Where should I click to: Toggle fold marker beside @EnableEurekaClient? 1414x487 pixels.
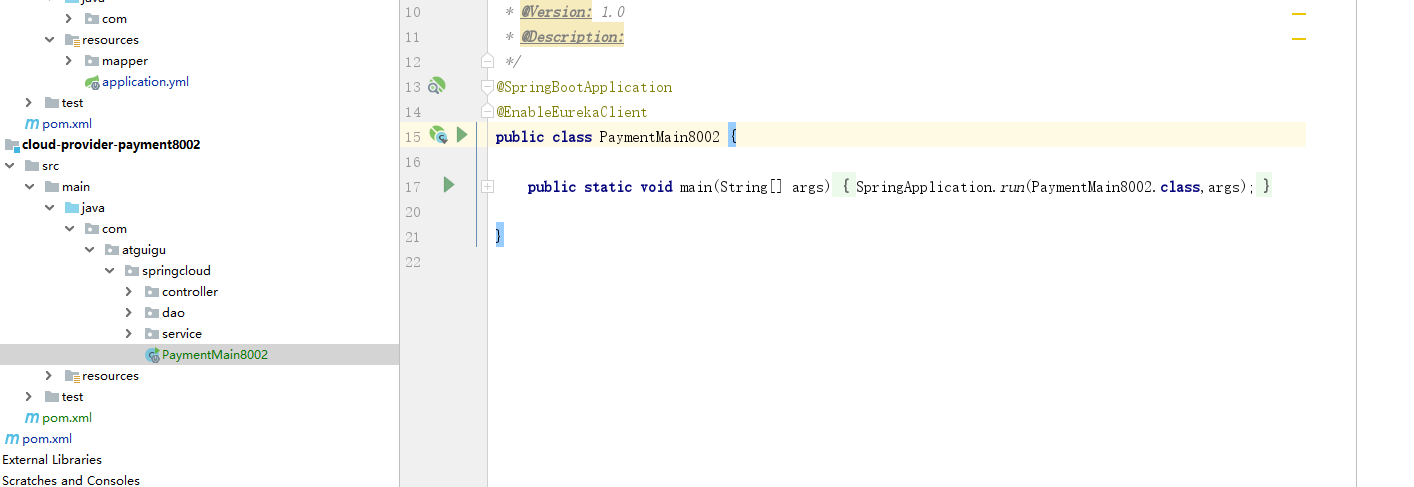point(487,111)
